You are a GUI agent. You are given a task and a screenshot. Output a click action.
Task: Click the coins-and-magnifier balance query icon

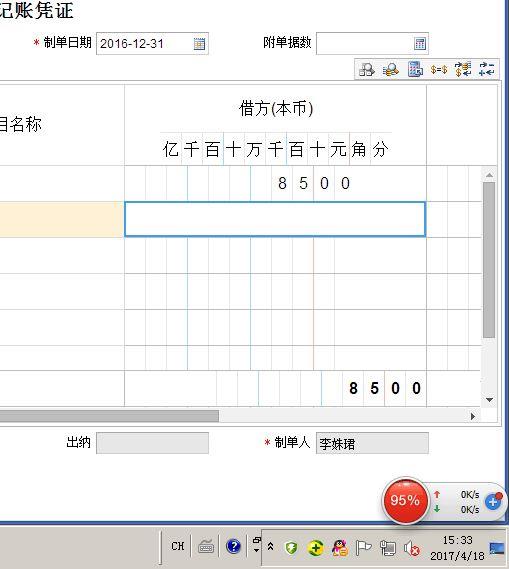(x=390, y=69)
